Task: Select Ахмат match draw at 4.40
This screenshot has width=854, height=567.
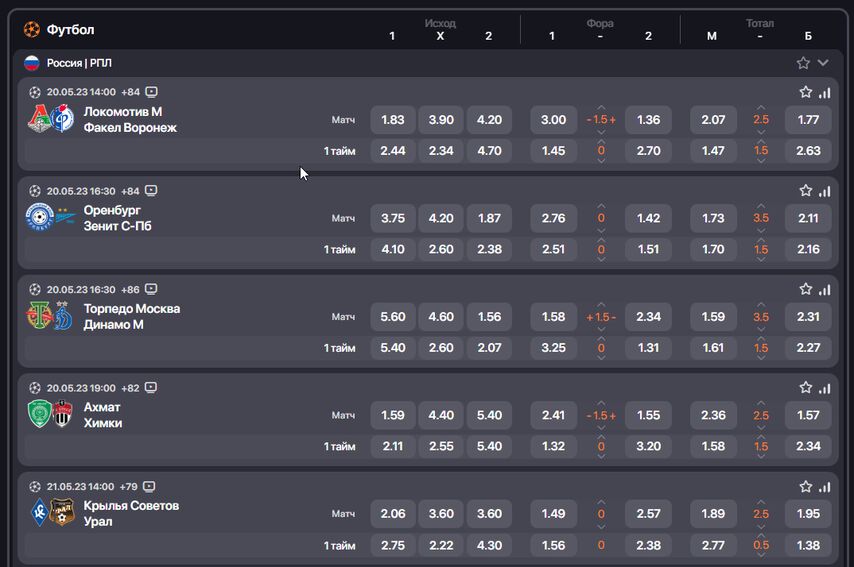Action: pos(441,415)
